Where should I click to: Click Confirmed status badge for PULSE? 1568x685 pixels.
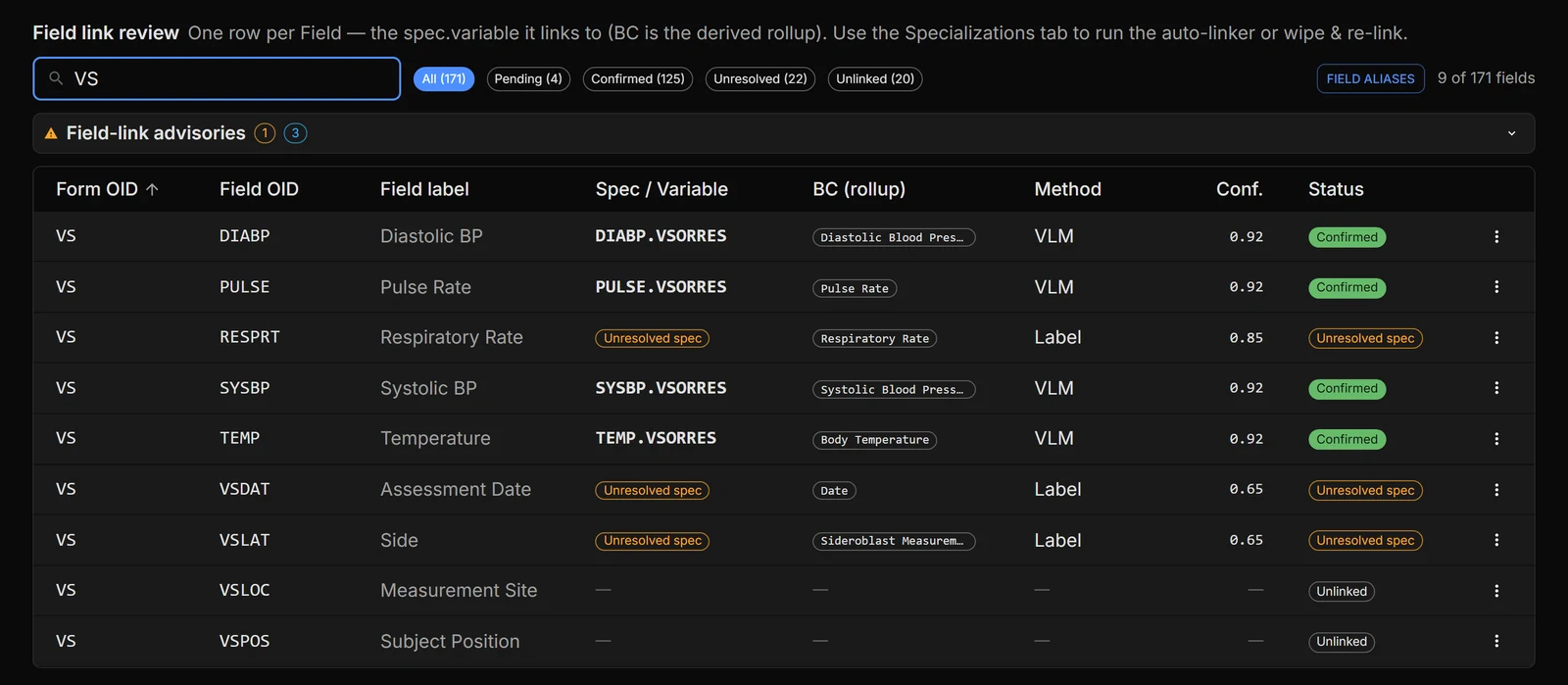coord(1347,287)
